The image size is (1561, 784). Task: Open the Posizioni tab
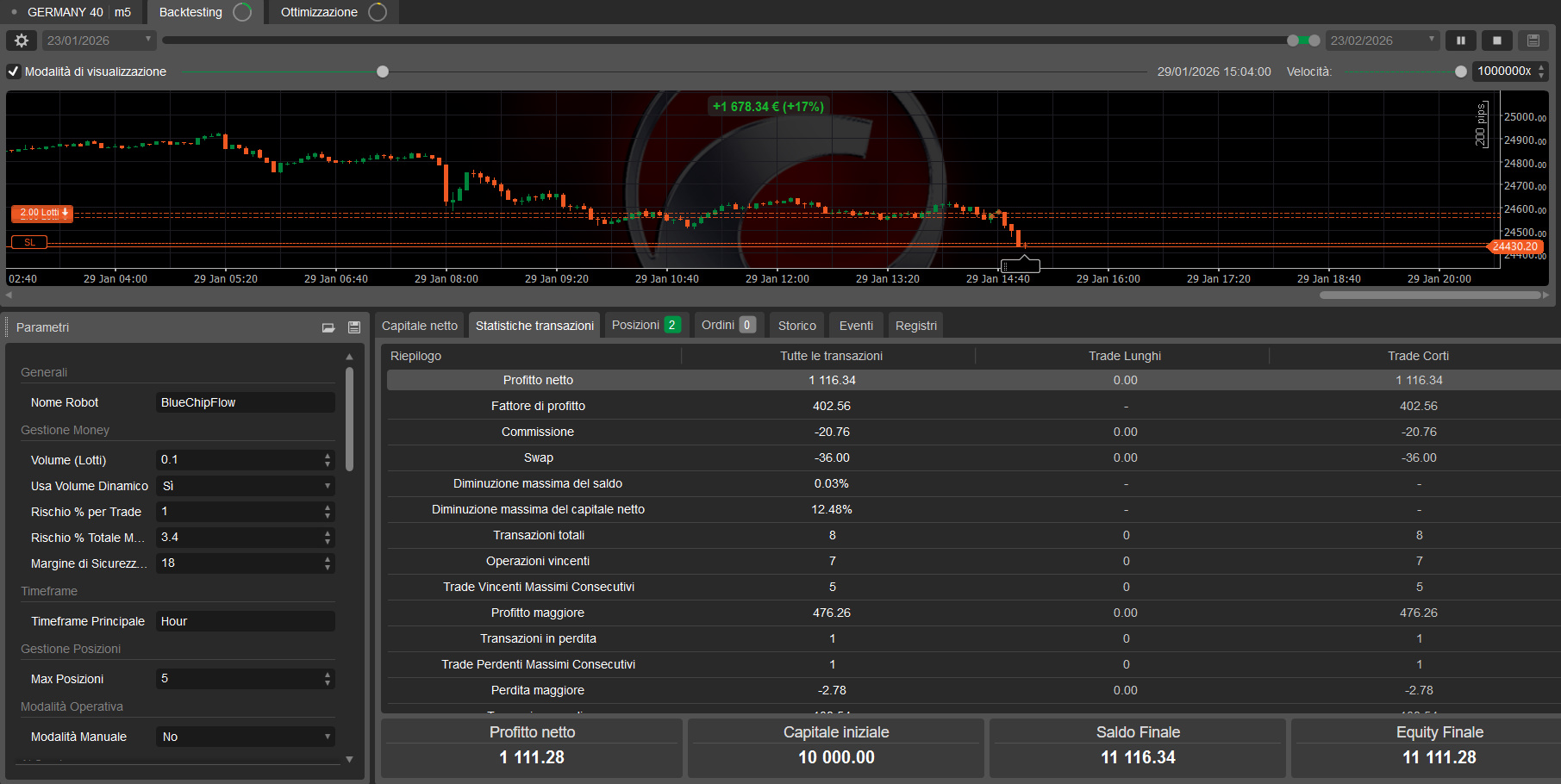pyautogui.click(x=636, y=325)
